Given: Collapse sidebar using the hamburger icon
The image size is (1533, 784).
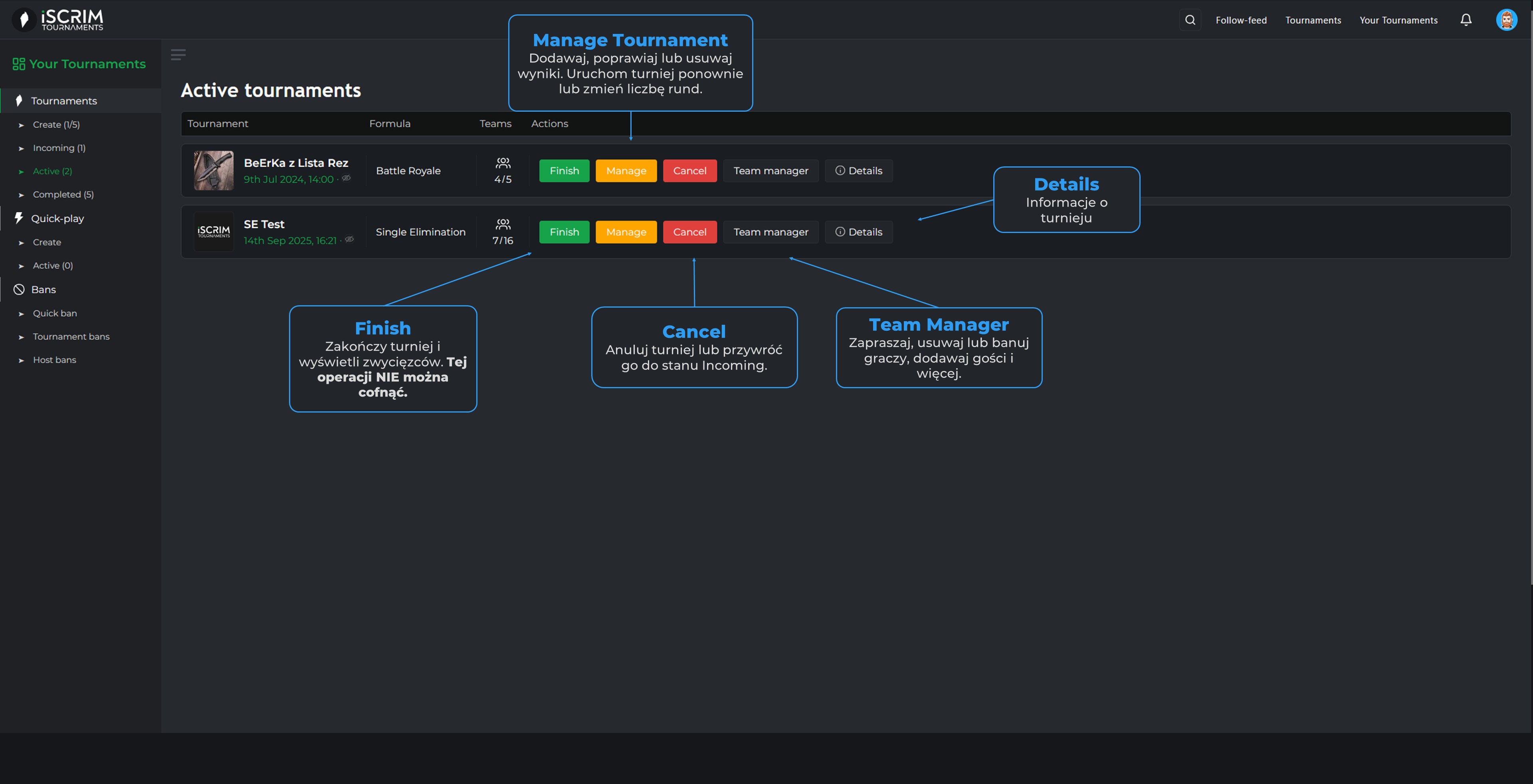Looking at the screenshot, I should (178, 55).
